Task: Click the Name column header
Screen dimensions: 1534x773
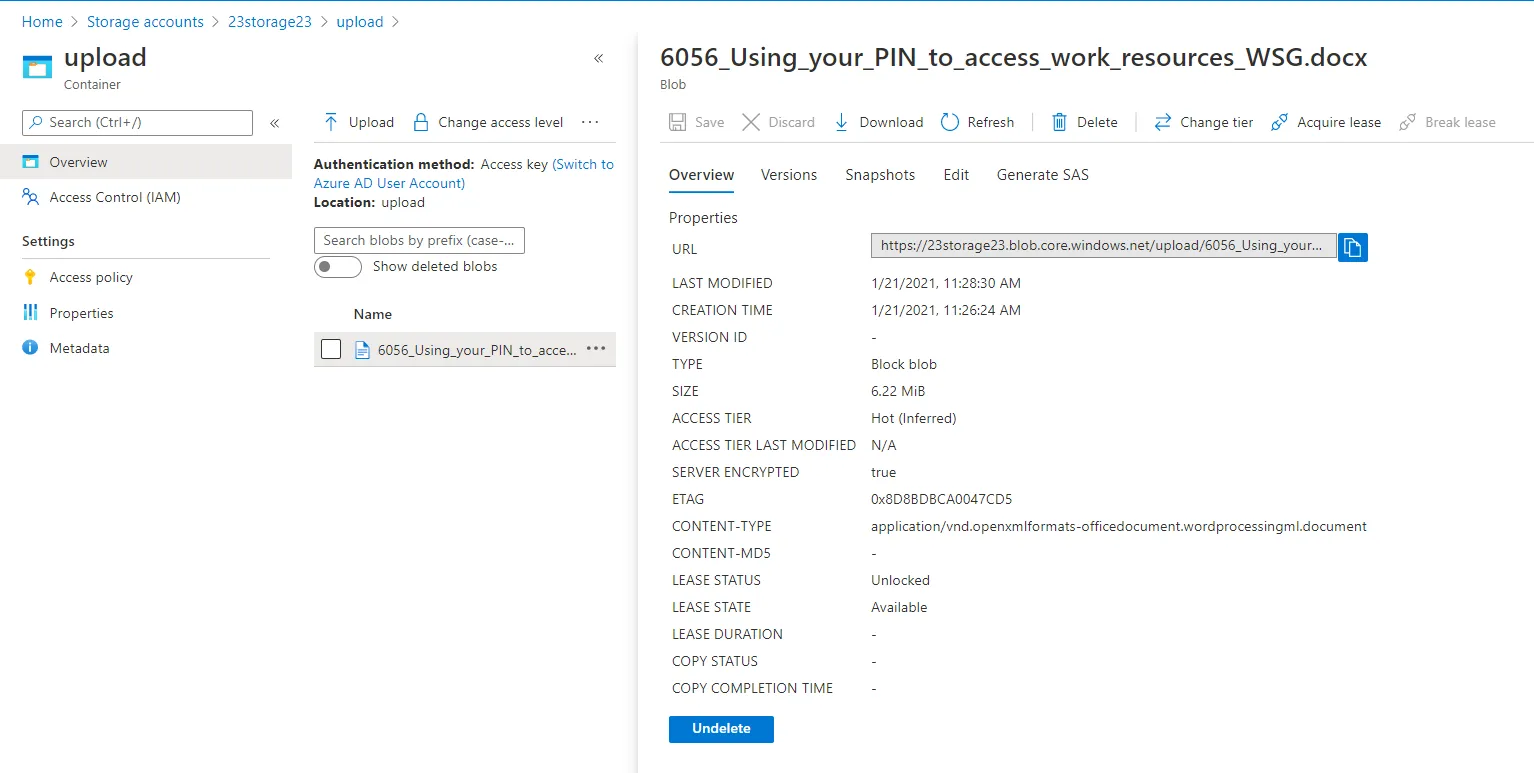Action: tap(373, 314)
